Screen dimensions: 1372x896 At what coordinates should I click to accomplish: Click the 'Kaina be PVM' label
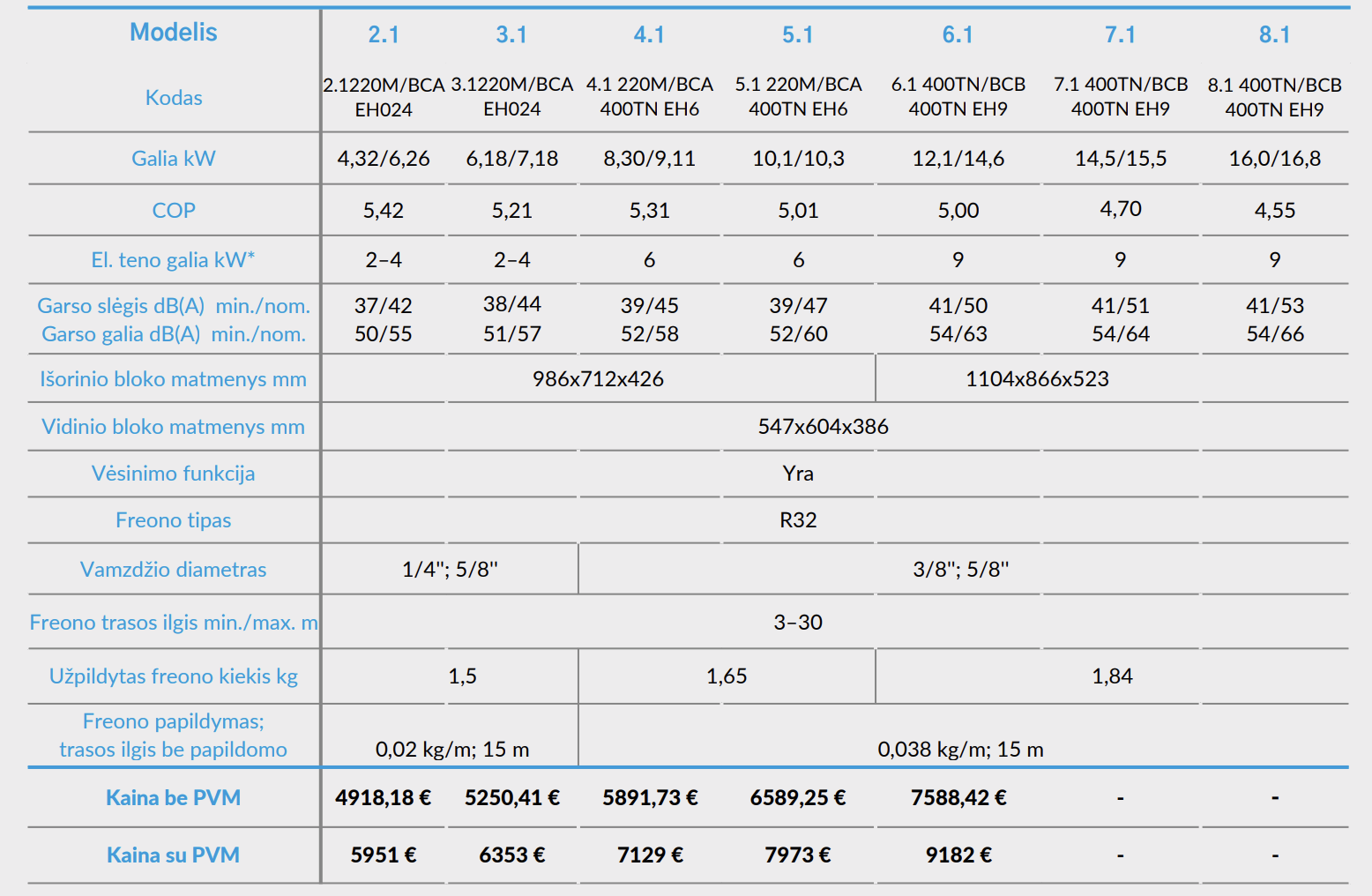click(174, 798)
